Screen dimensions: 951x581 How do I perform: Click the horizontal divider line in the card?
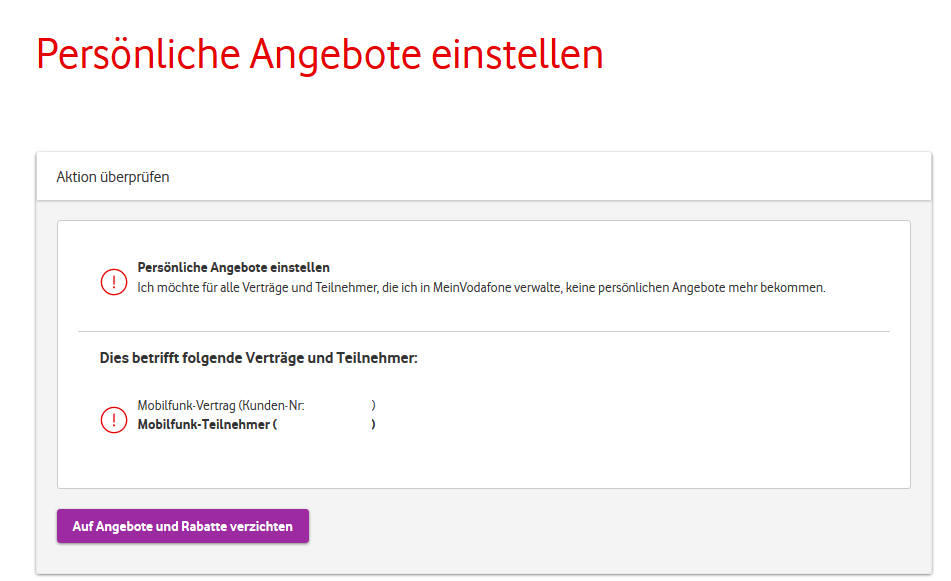pos(483,331)
